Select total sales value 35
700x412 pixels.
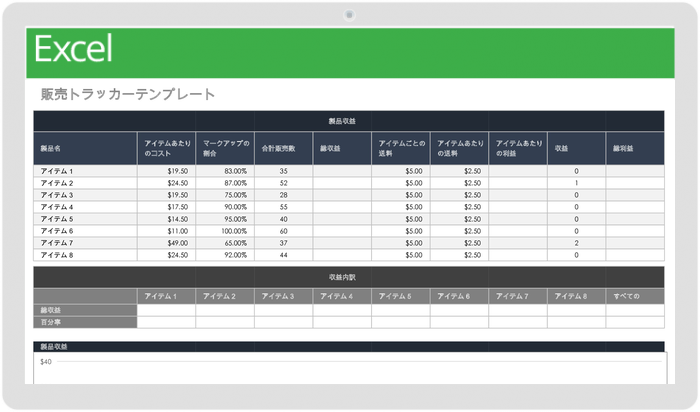pos(283,171)
